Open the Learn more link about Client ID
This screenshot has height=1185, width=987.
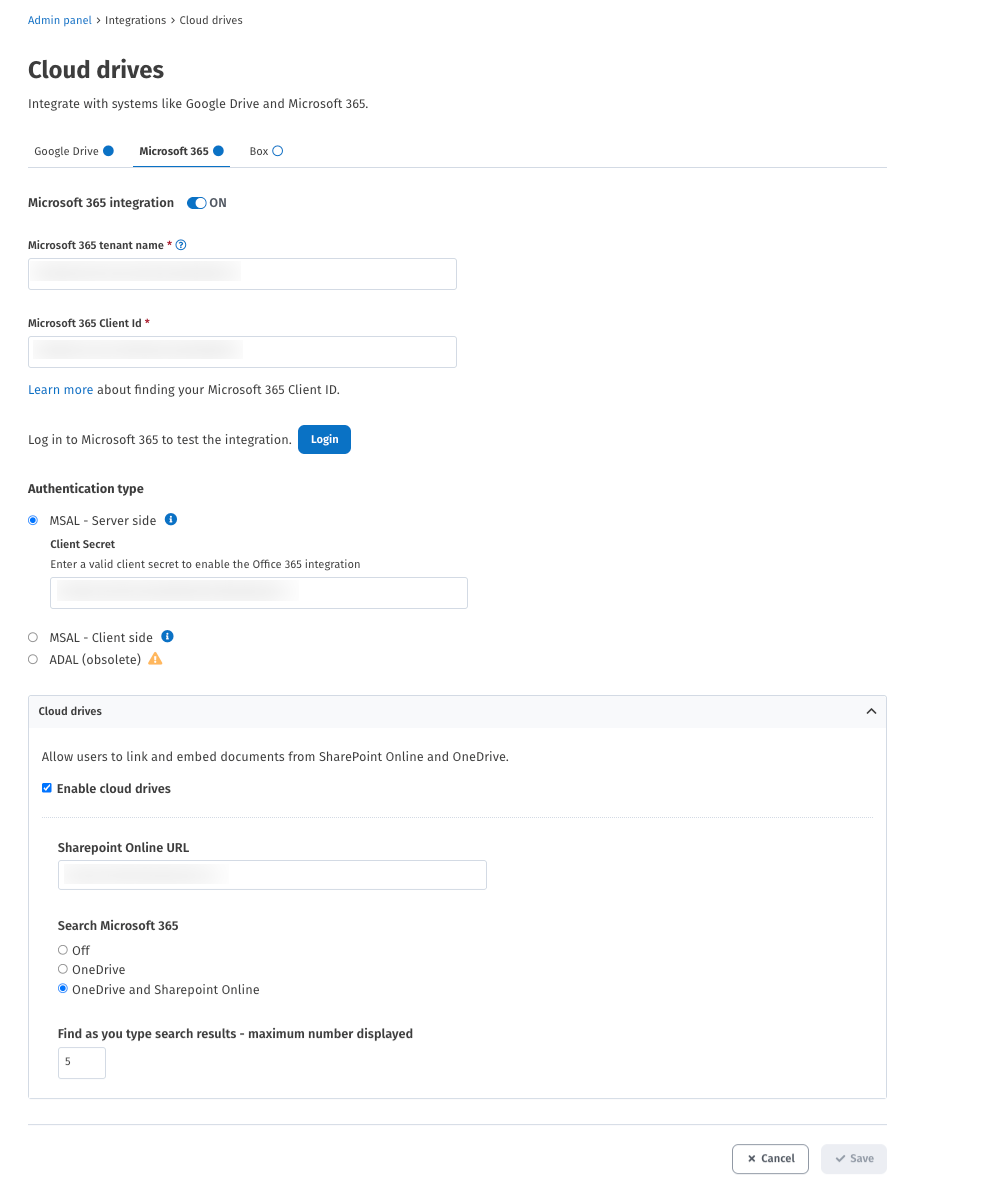60,389
